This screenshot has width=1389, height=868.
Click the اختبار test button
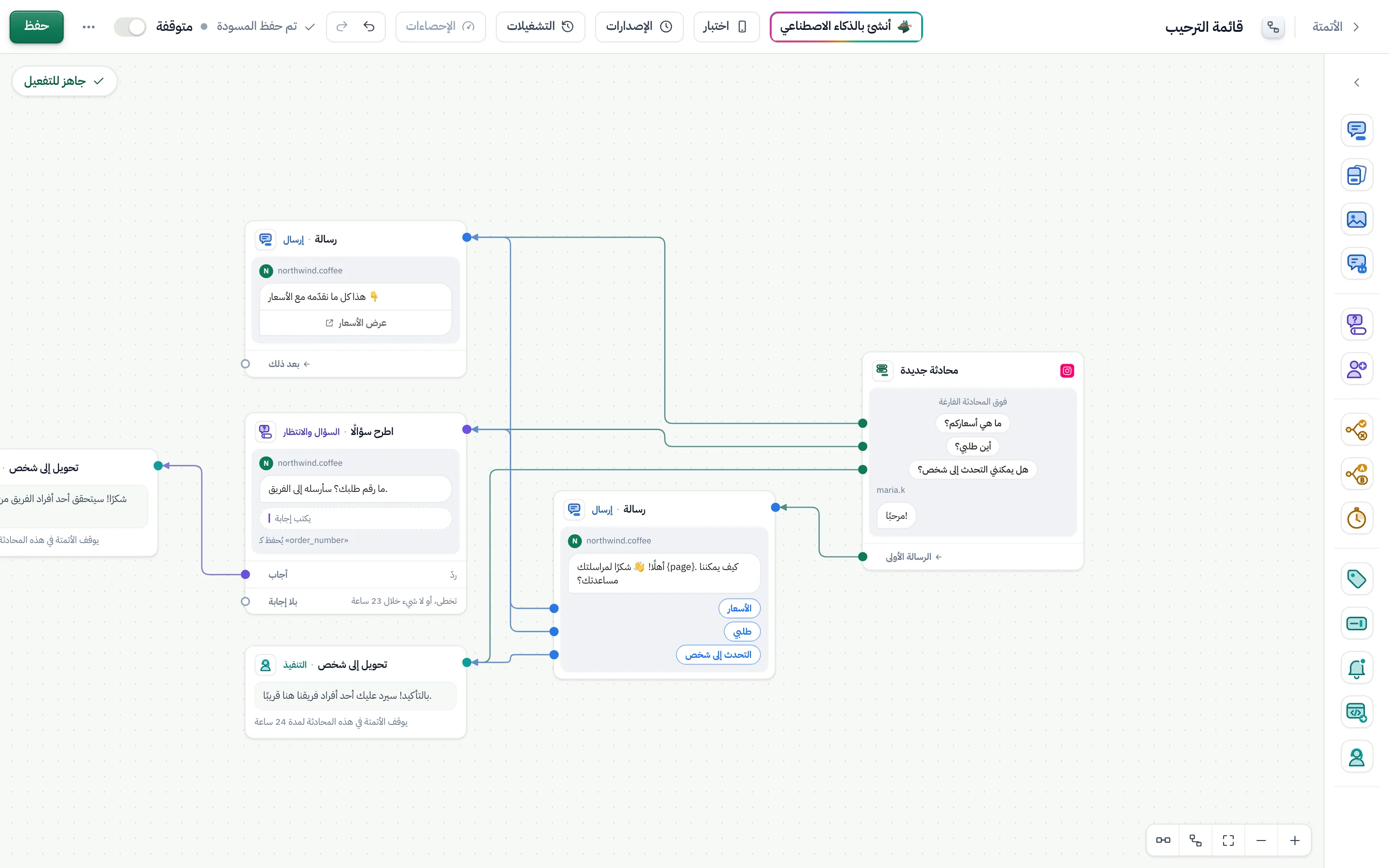coord(726,27)
